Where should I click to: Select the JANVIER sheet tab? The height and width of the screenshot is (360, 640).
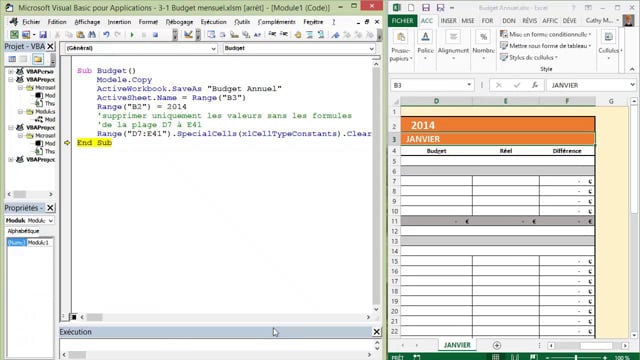[457, 345]
